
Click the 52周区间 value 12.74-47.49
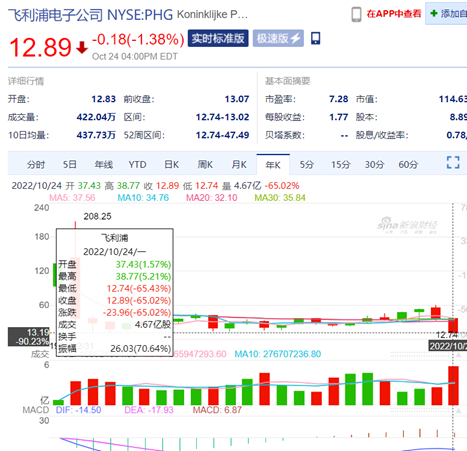(x=222, y=135)
